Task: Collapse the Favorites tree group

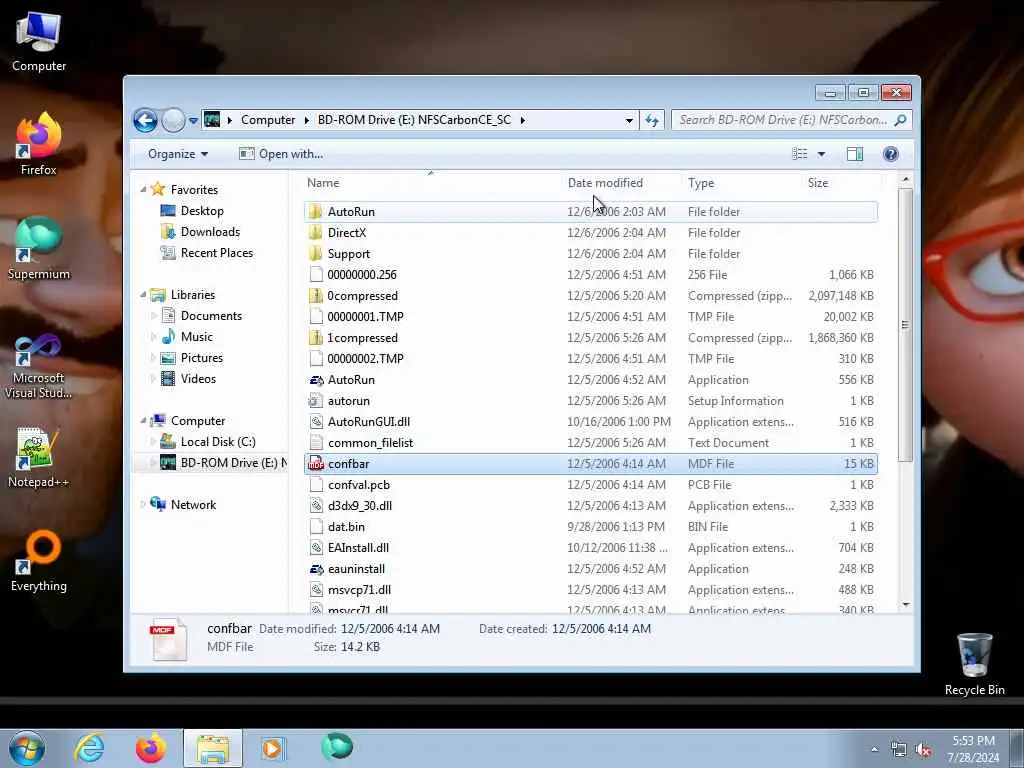Action: click(x=143, y=189)
